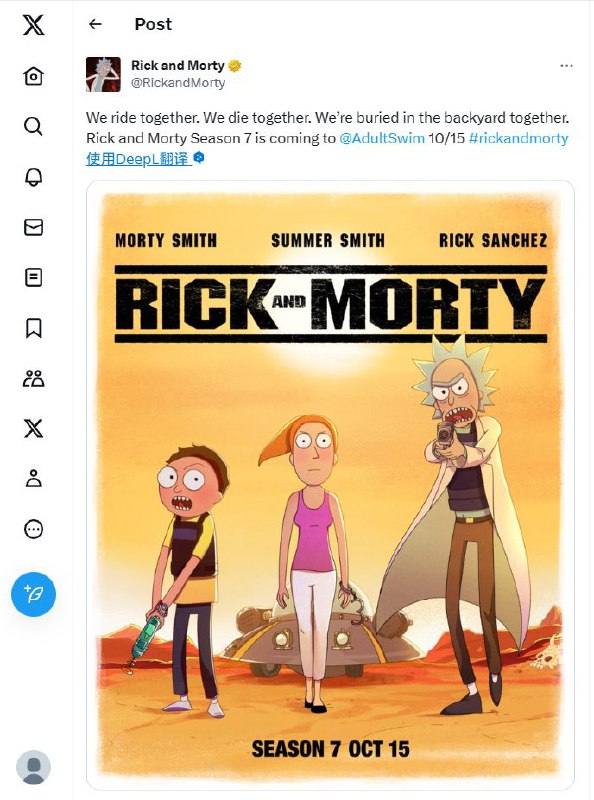
Task: Click the X logo at top of sidebar
Action: (x=34, y=24)
